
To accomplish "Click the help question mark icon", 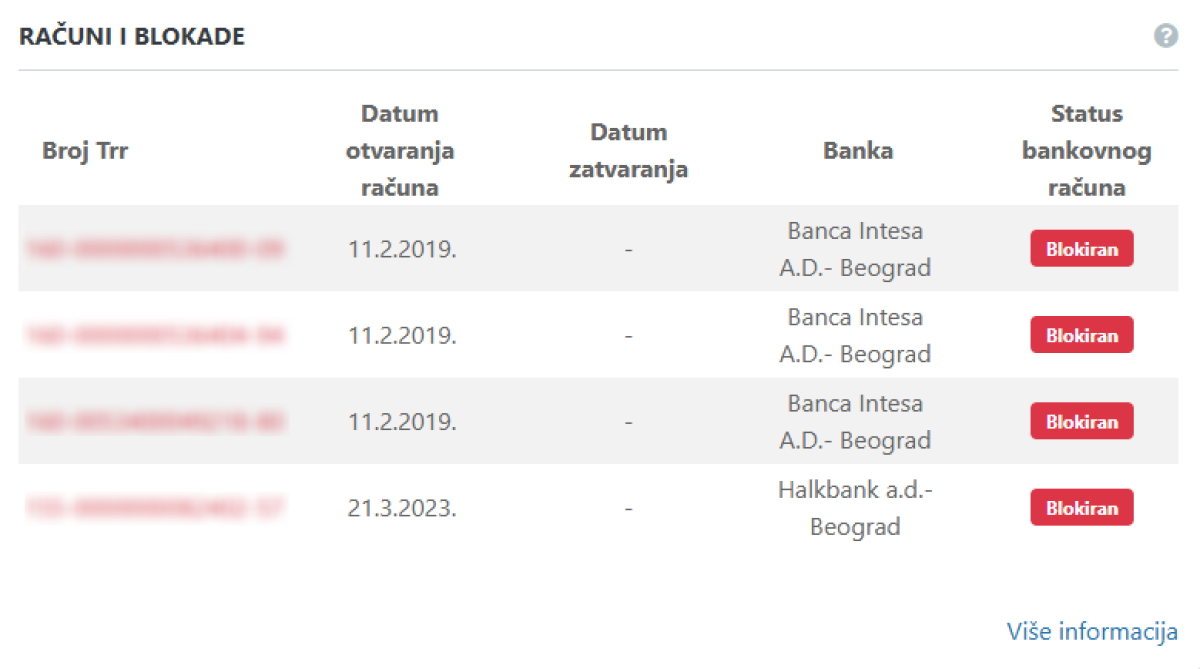I will click(x=1165, y=37).
